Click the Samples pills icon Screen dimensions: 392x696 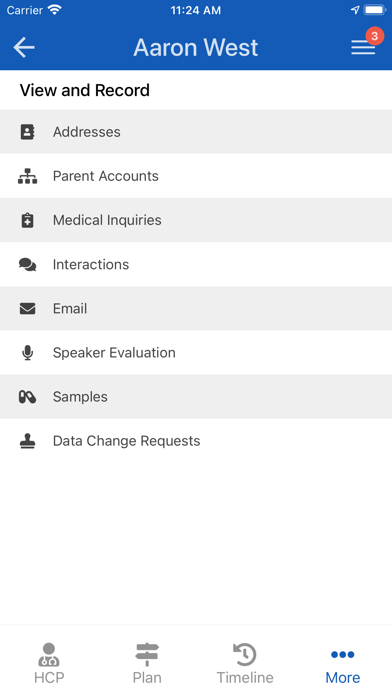28,397
